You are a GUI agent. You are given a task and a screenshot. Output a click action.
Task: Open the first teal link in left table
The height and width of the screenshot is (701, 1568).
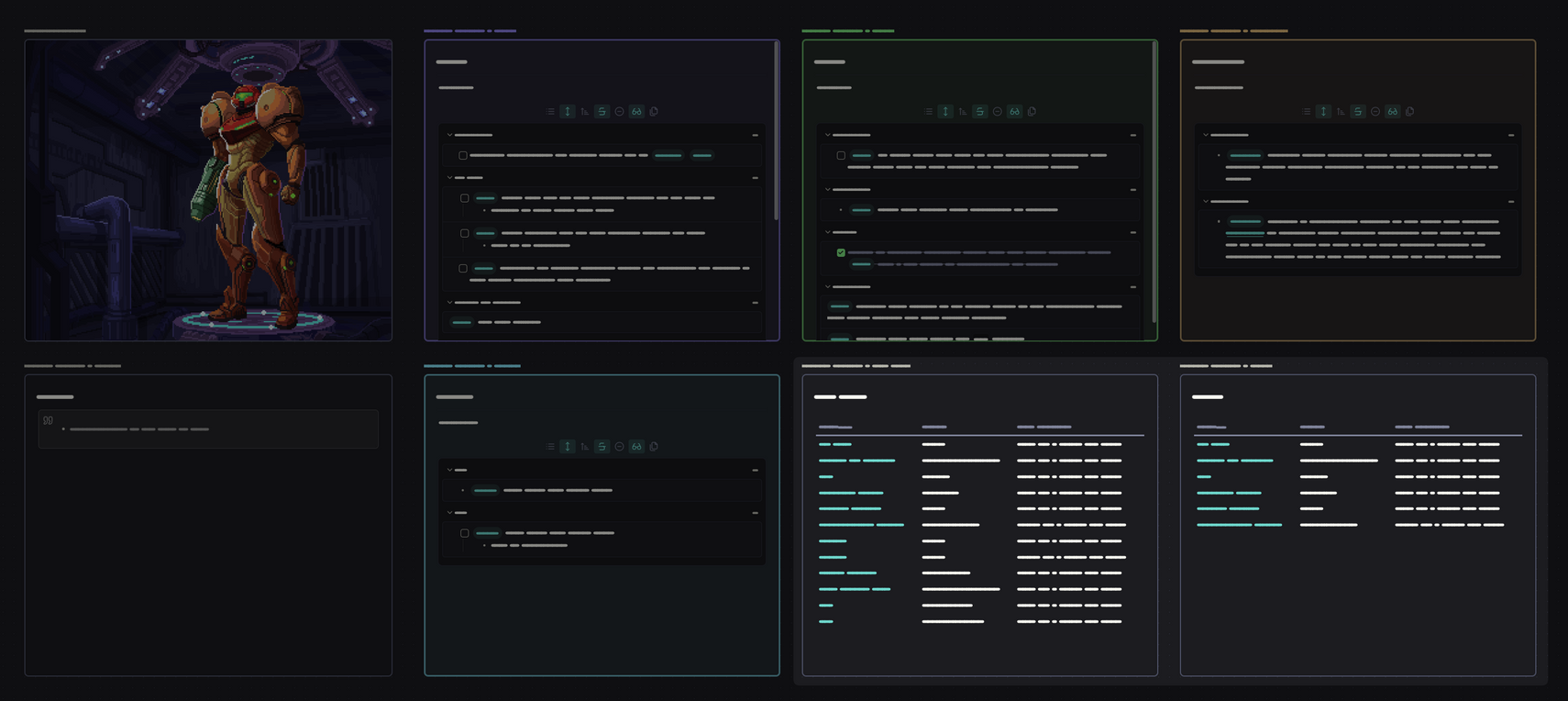point(834,444)
